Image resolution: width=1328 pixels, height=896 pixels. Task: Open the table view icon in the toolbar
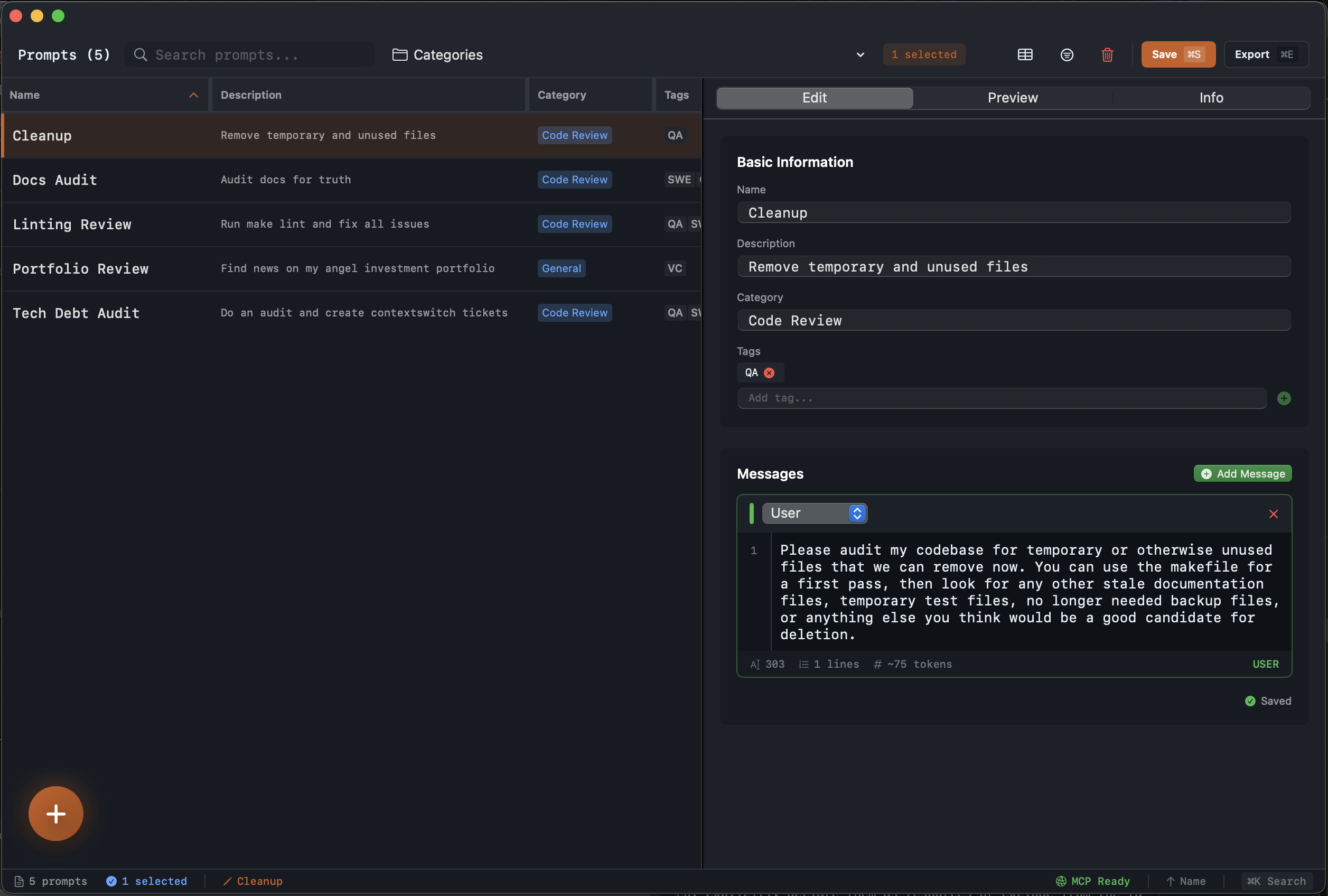coord(1025,54)
